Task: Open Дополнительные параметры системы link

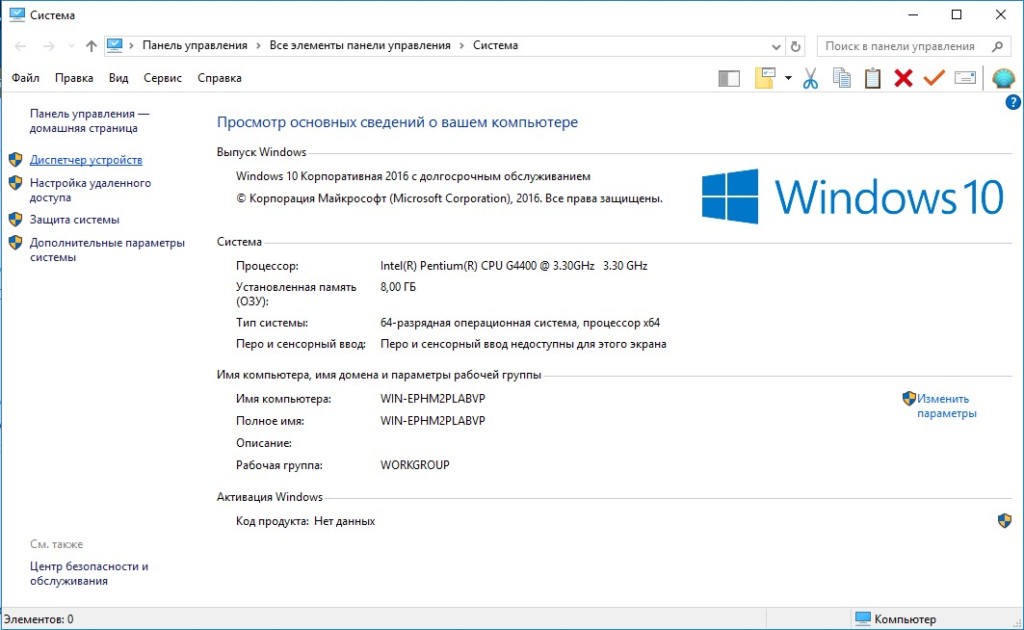Action: tap(107, 250)
